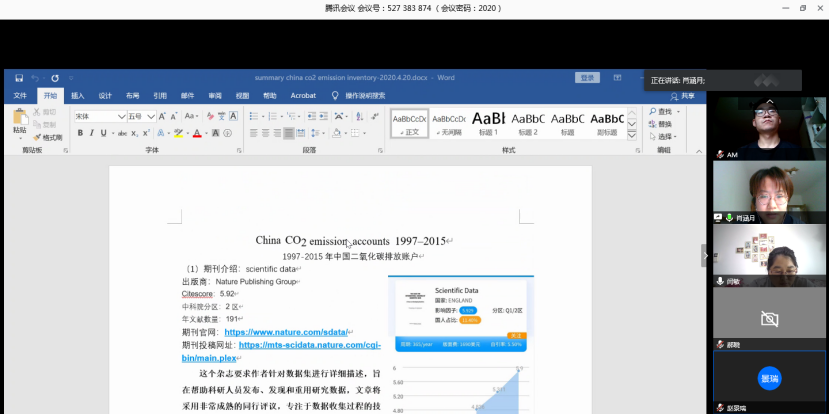Toggle Italic formatting

point(92,133)
